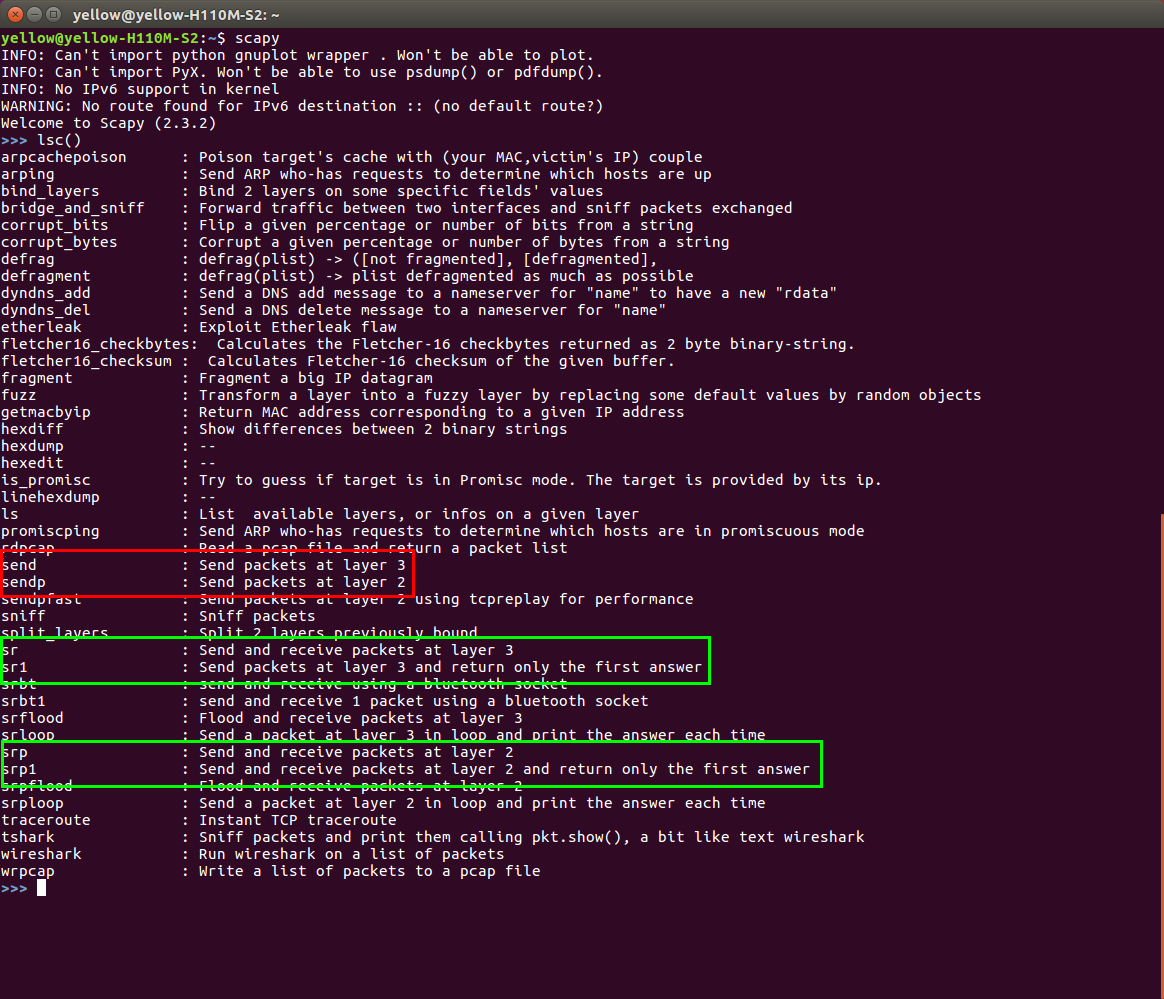Screen dimensions: 1164x999
Task: Click the 'corrupt_bytes' function name
Action: 59,242
